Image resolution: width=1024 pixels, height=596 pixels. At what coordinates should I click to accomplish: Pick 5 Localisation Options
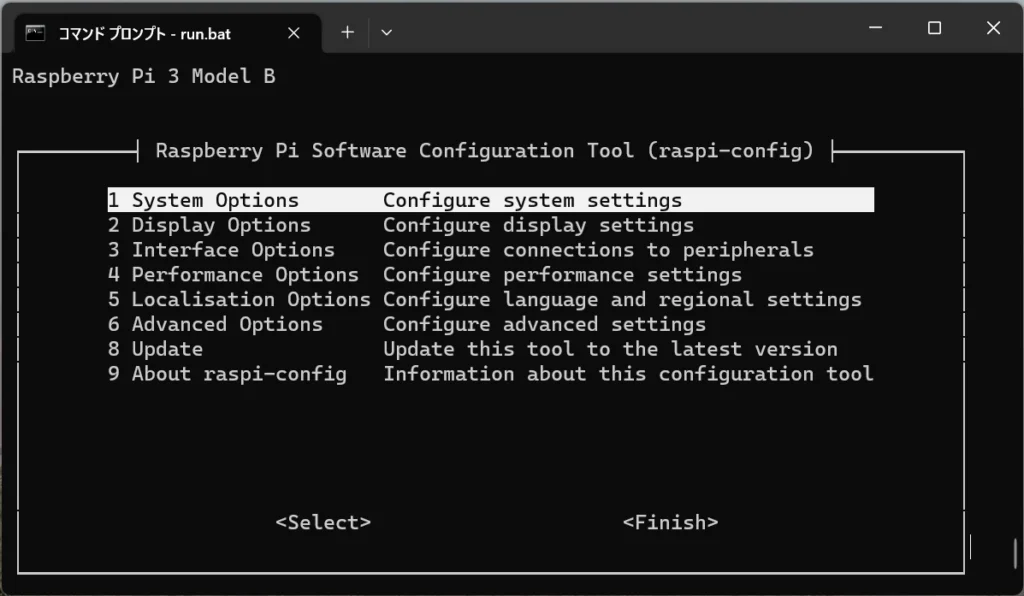coord(240,300)
